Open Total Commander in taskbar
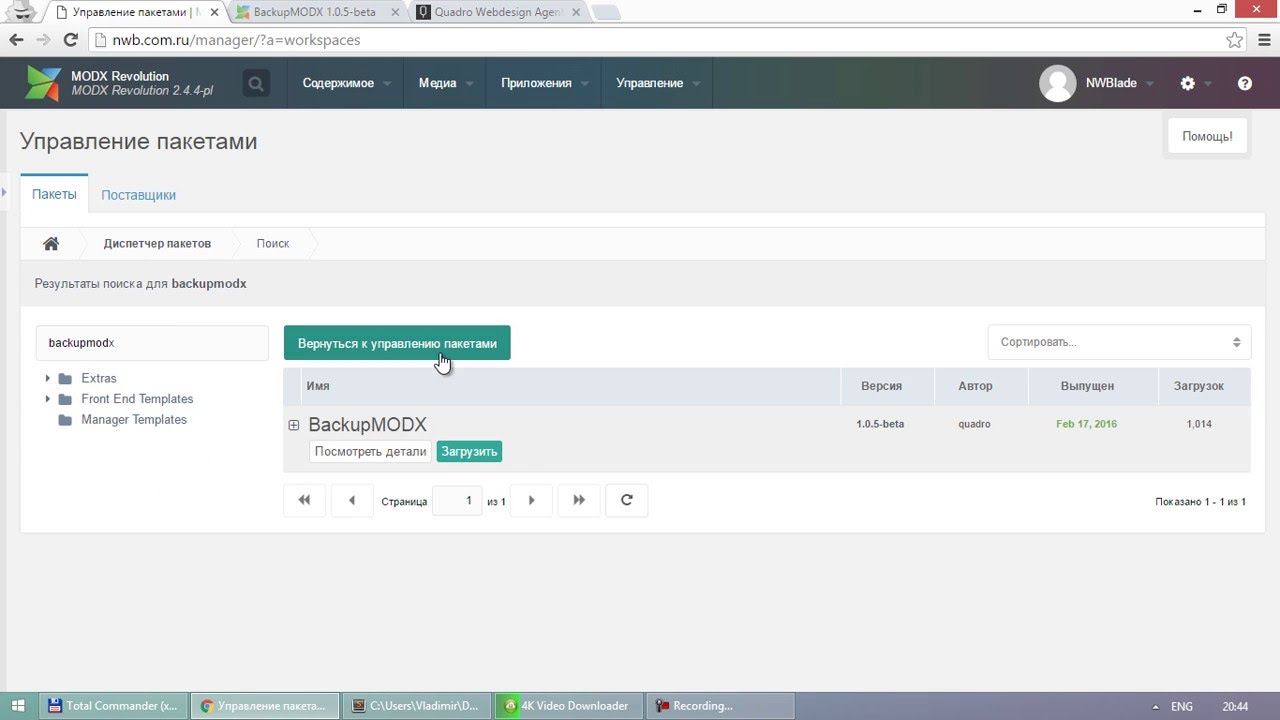This screenshot has width=1280, height=720. pyautogui.click(x=114, y=706)
